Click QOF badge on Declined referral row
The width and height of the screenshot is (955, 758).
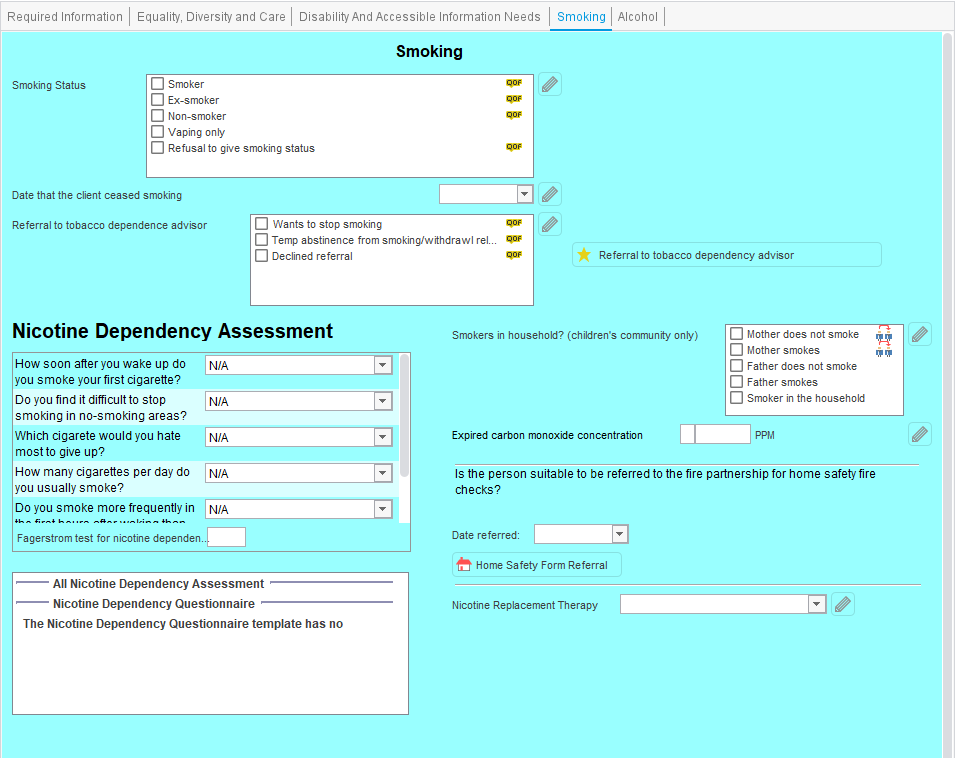[514, 254]
